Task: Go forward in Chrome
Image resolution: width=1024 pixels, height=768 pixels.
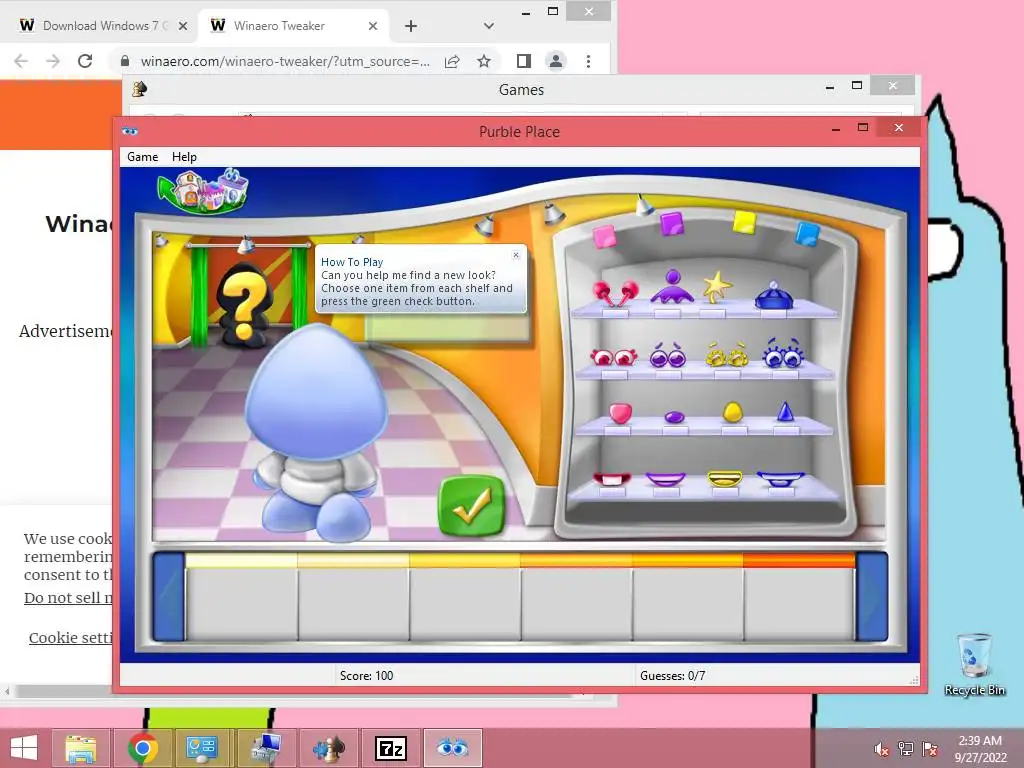Action: click(x=53, y=61)
